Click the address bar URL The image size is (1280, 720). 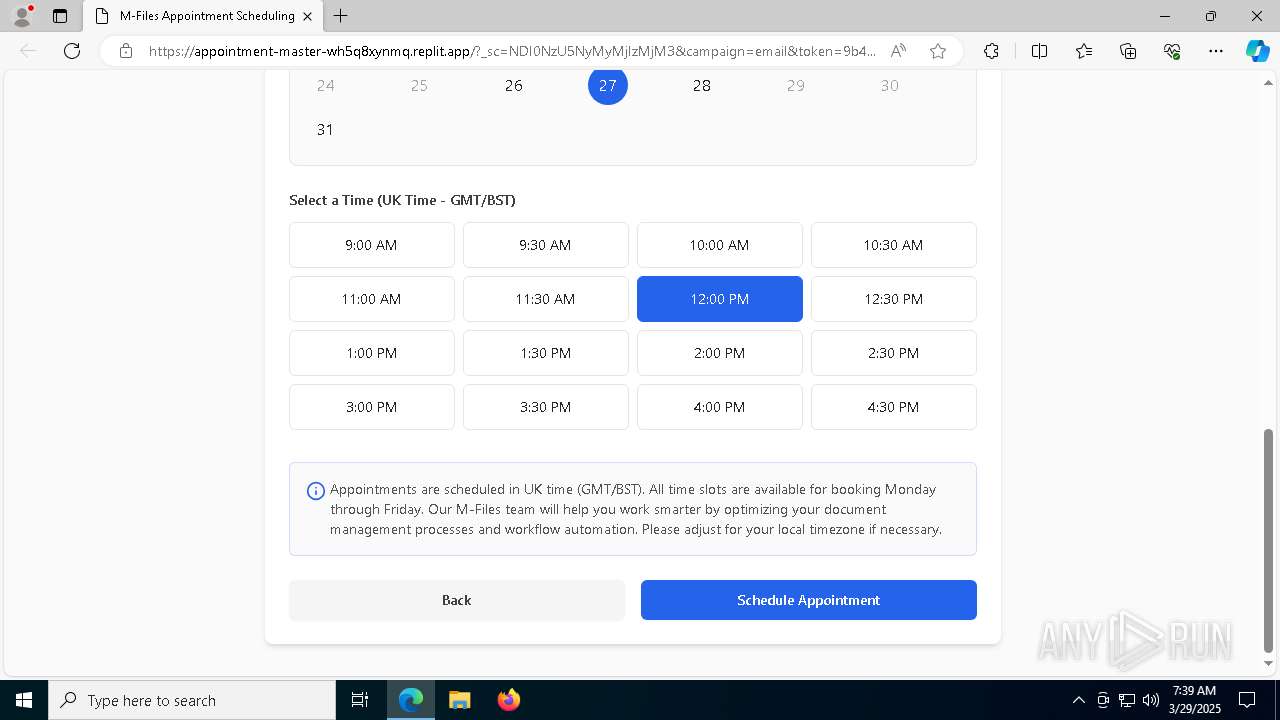coord(512,51)
